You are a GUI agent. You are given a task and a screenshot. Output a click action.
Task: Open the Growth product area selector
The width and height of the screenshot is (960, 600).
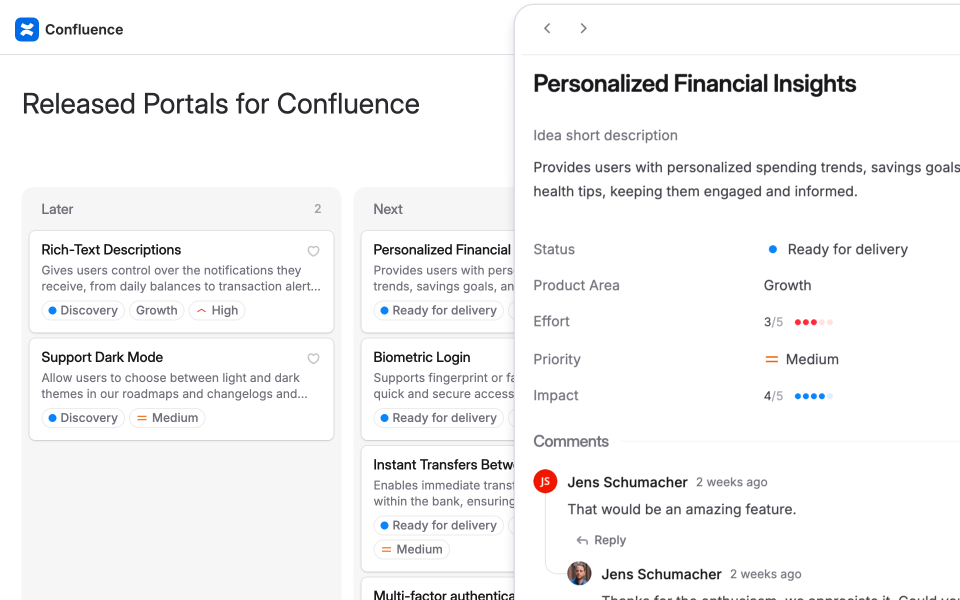pyautogui.click(x=788, y=285)
